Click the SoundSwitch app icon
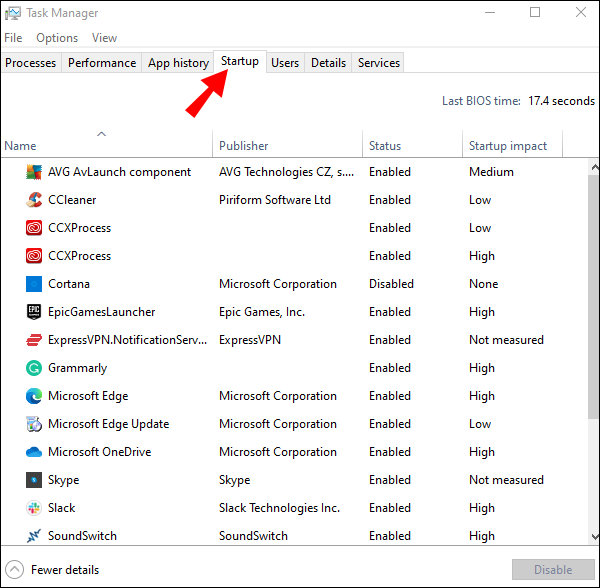The height and width of the screenshot is (588, 600). pos(34,536)
